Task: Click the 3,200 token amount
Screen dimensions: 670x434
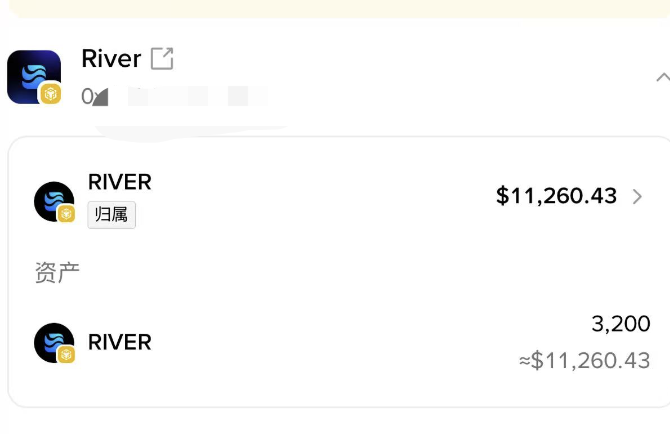Action: [620, 324]
